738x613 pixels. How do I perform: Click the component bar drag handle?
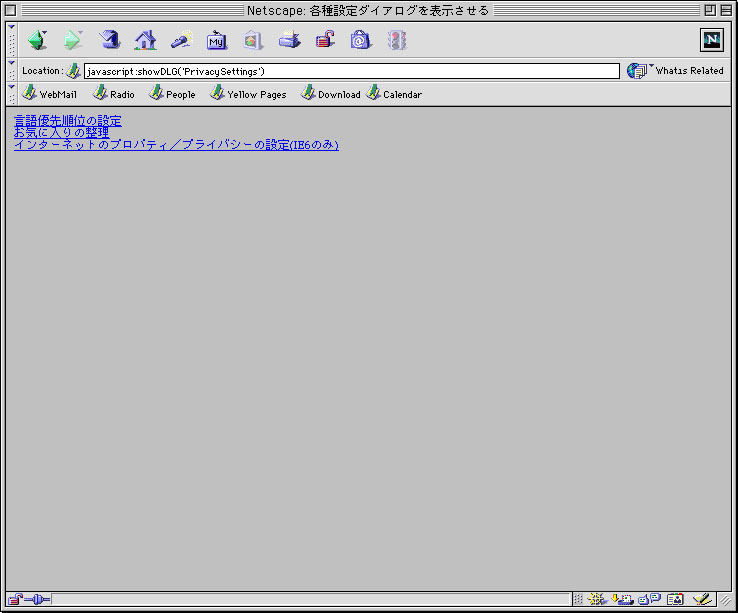click(578, 599)
